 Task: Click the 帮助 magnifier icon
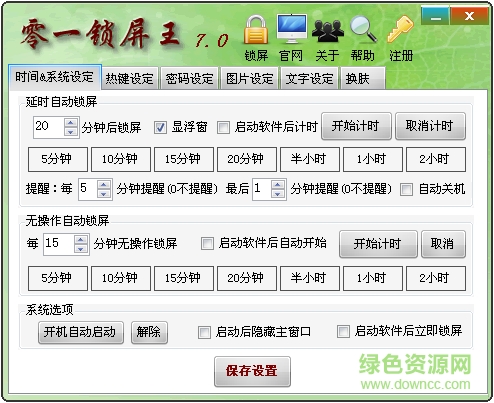click(x=363, y=29)
